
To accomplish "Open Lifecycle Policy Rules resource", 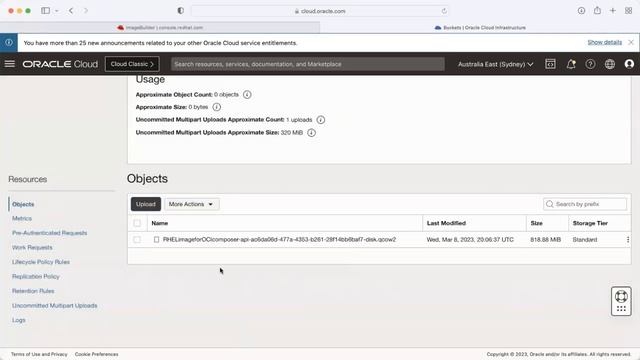I will click(41, 262).
